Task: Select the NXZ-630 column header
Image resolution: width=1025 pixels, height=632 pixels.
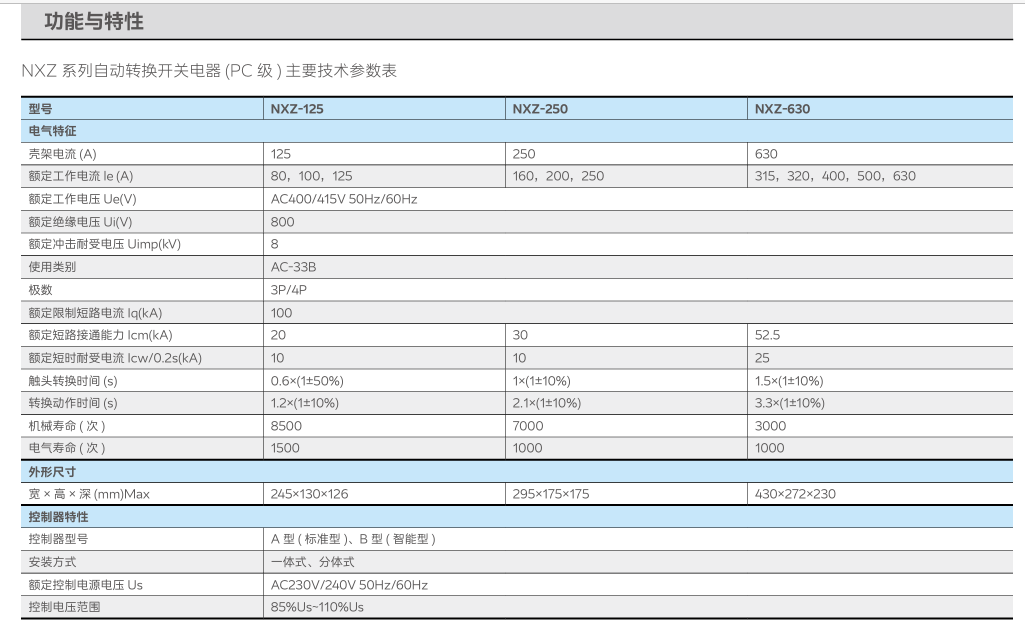Action: click(x=782, y=109)
